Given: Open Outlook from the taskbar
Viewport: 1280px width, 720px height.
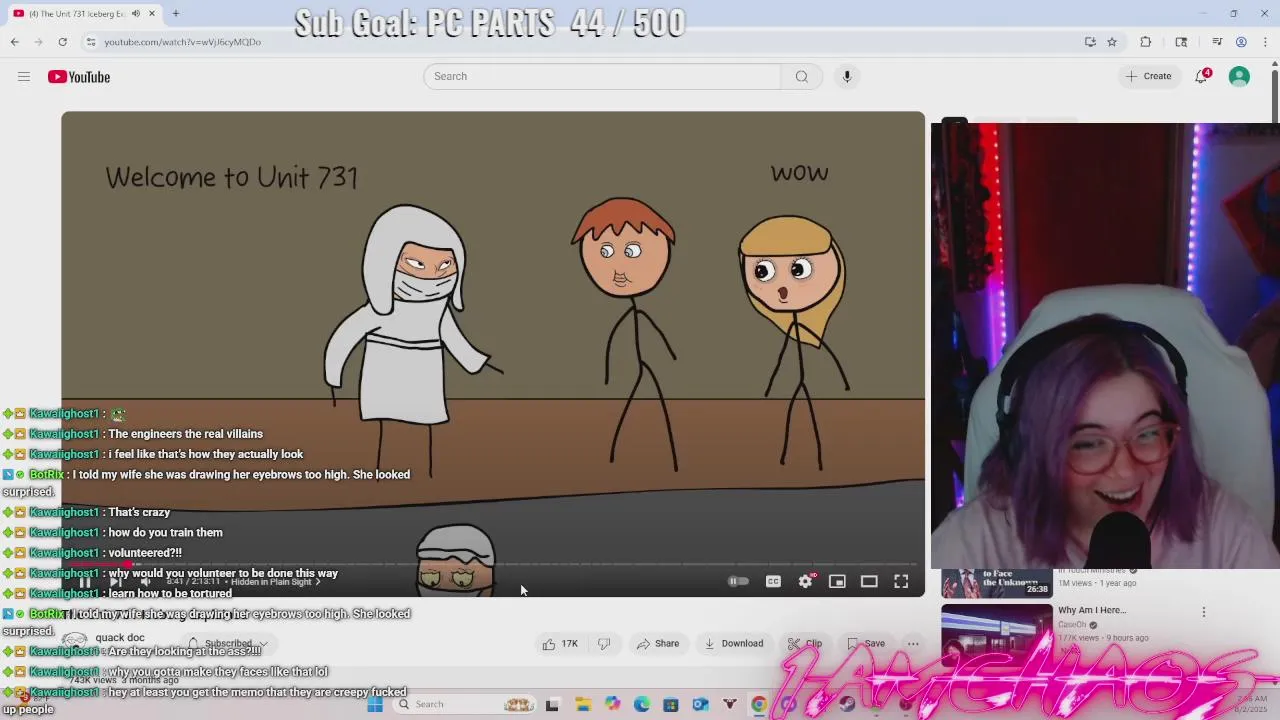Looking at the screenshot, I should point(700,704).
